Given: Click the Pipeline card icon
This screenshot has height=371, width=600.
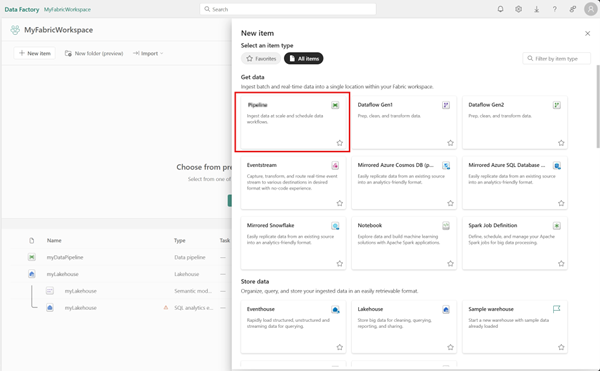Looking at the screenshot, I should click(x=335, y=105).
